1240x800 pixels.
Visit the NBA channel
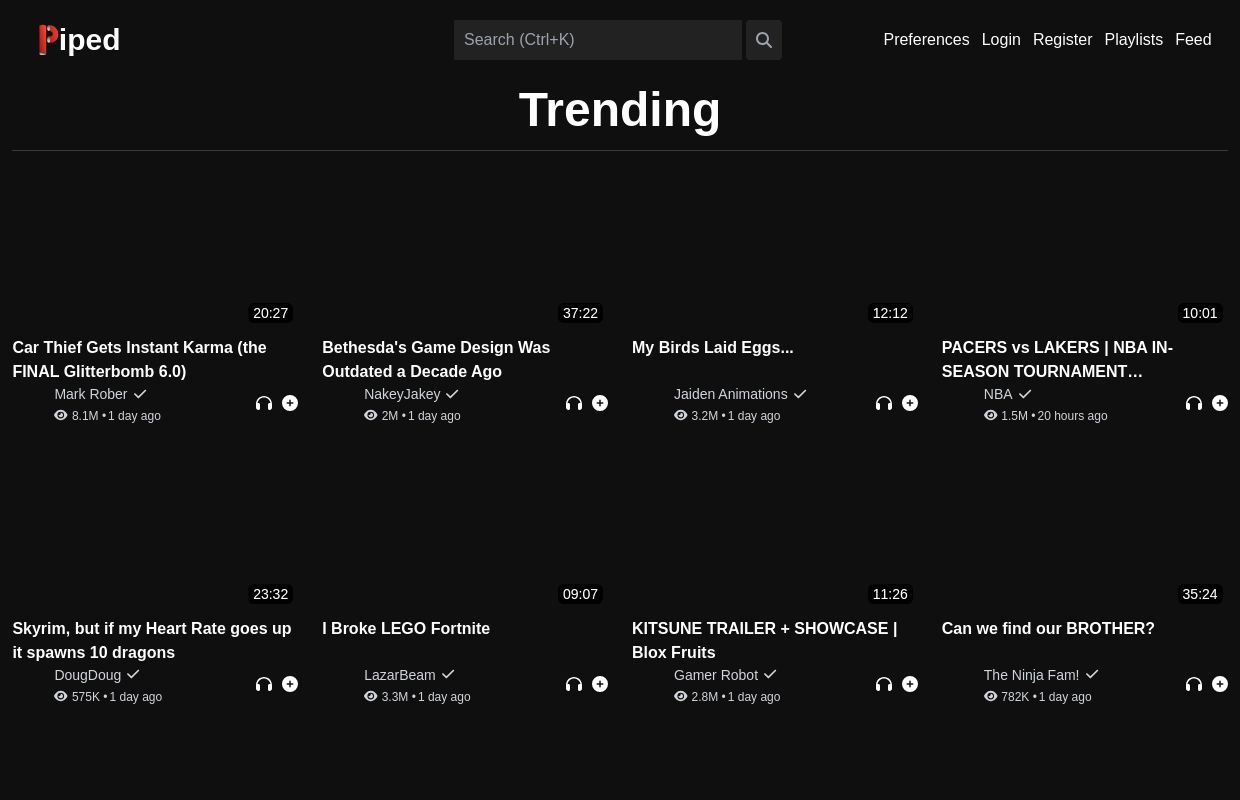[998, 394]
